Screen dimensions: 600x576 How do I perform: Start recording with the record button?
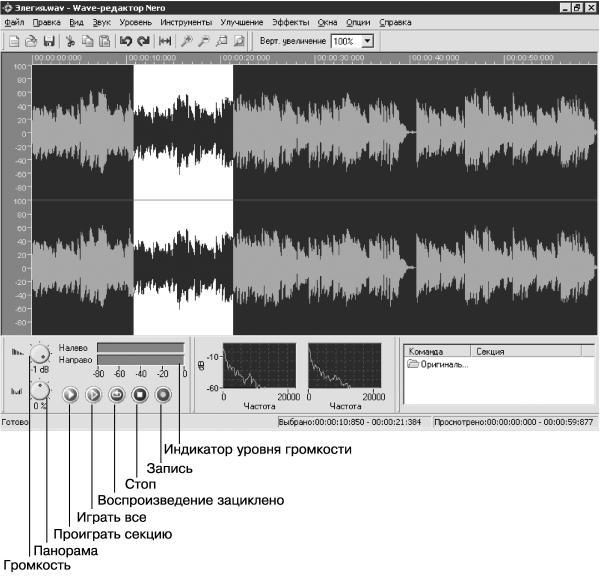tap(163, 394)
